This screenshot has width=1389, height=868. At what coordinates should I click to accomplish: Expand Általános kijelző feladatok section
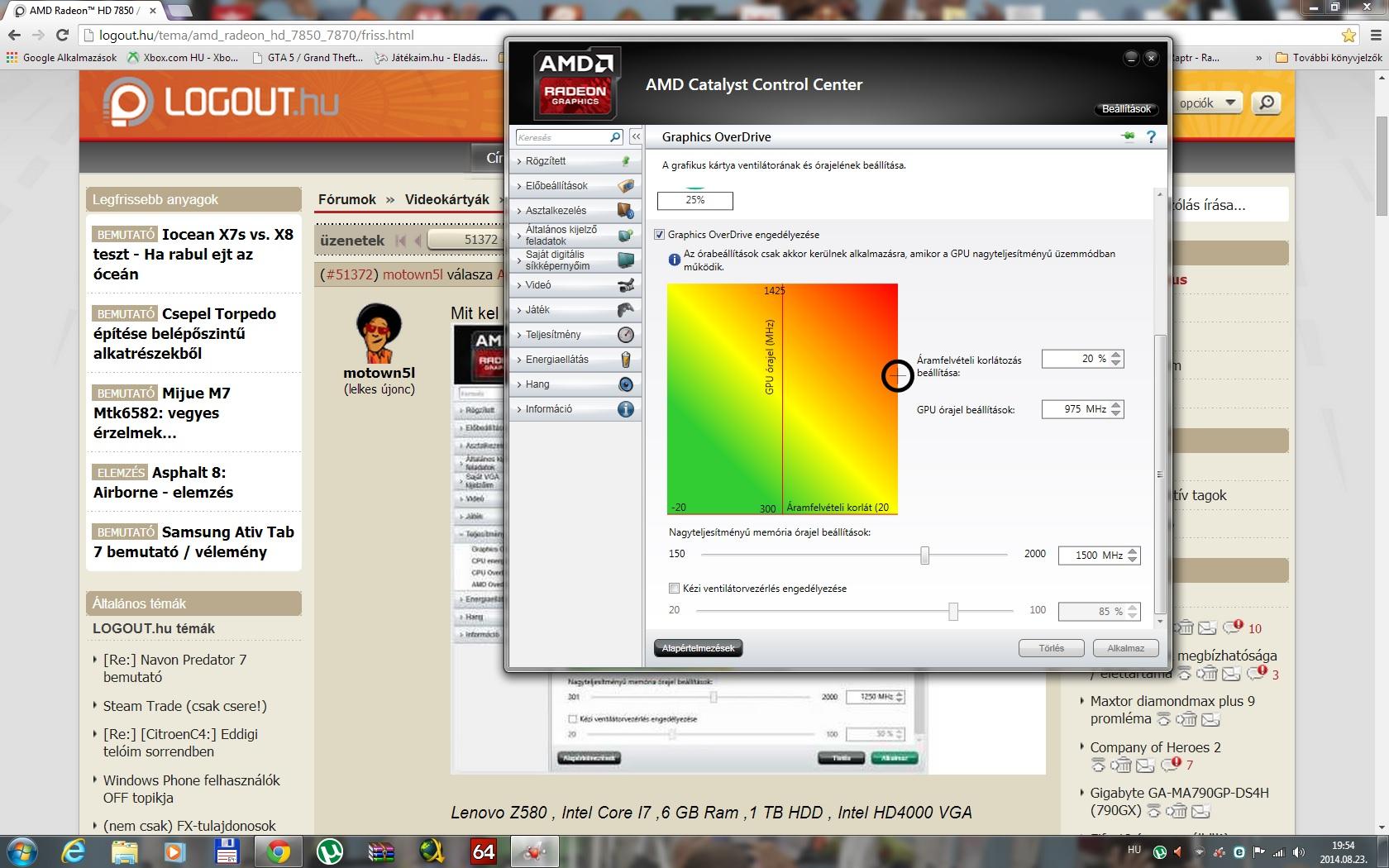(561, 236)
